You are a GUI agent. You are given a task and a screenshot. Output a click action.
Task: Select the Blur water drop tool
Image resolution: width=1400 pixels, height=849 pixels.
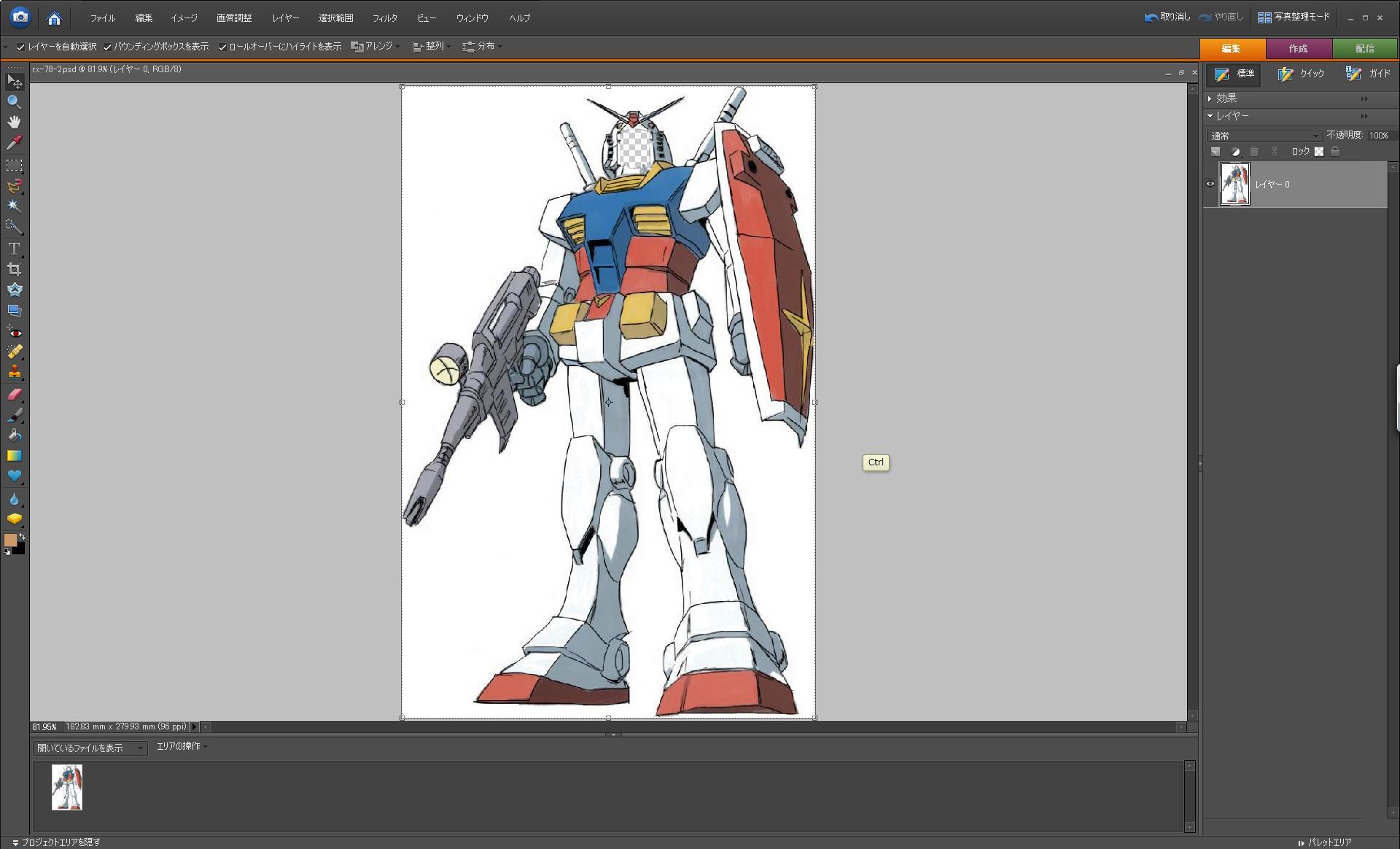(14, 499)
